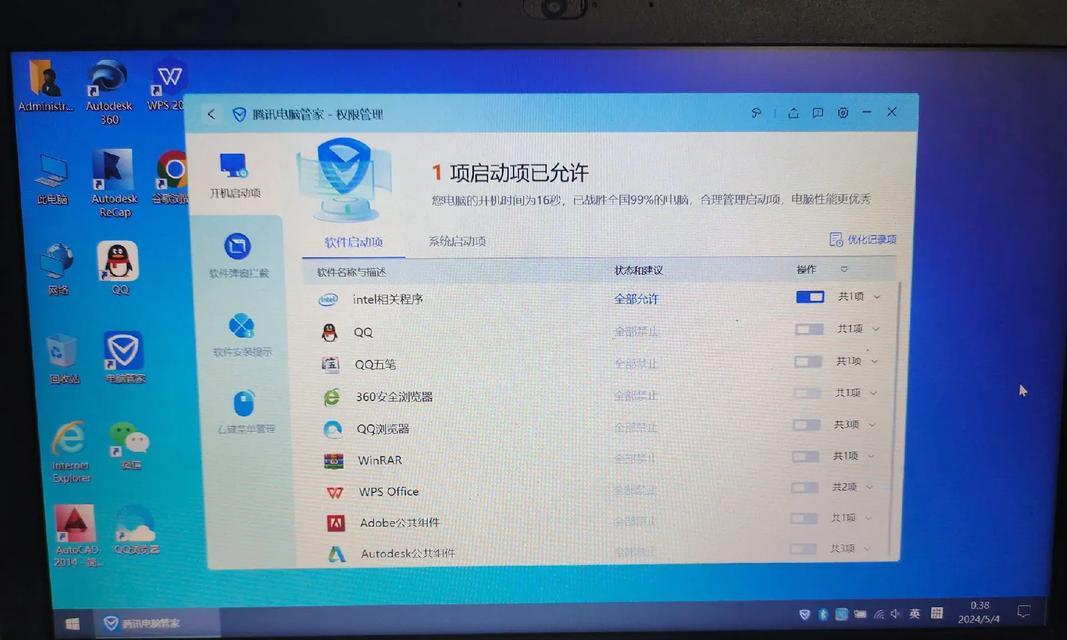Open the 操作 column header dropdown arrow
This screenshot has width=1067, height=640.
pos(844,269)
